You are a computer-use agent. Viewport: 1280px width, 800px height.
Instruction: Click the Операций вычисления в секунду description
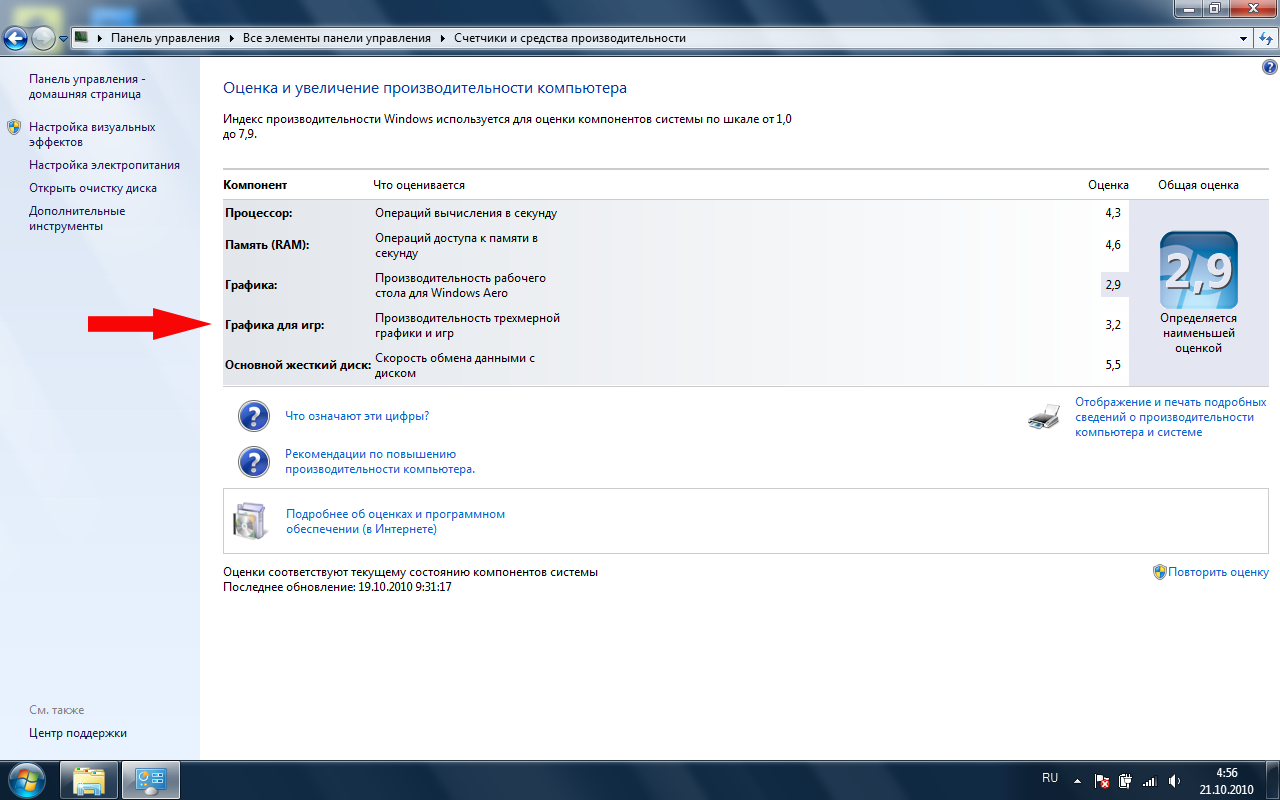click(x=466, y=213)
